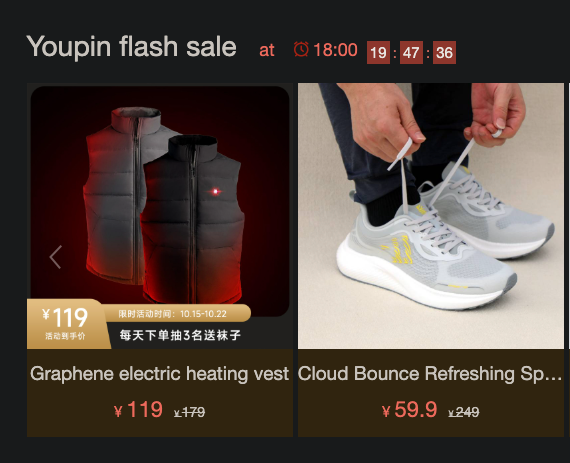The image size is (570, 463).
Task: Click the white Chinese sock giveaway text
Action: coord(180,335)
